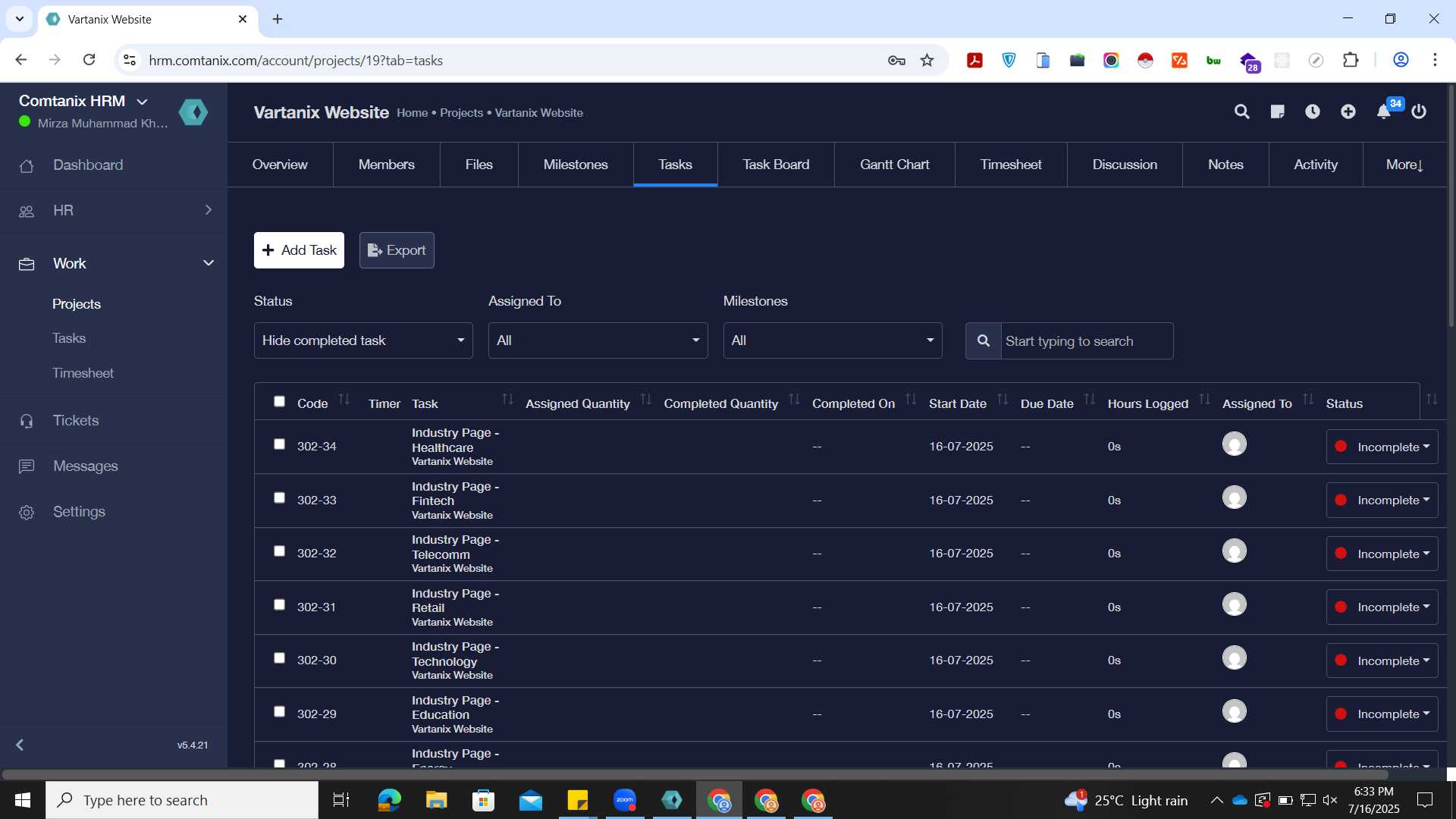Open status dropdown for Fintech task
1456x819 pixels.
pyautogui.click(x=1382, y=500)
